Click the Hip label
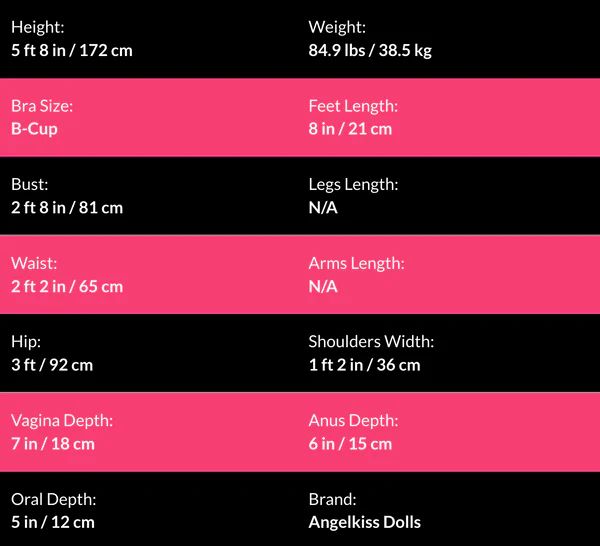The image size is (600, 546). [x=26, y=342]
